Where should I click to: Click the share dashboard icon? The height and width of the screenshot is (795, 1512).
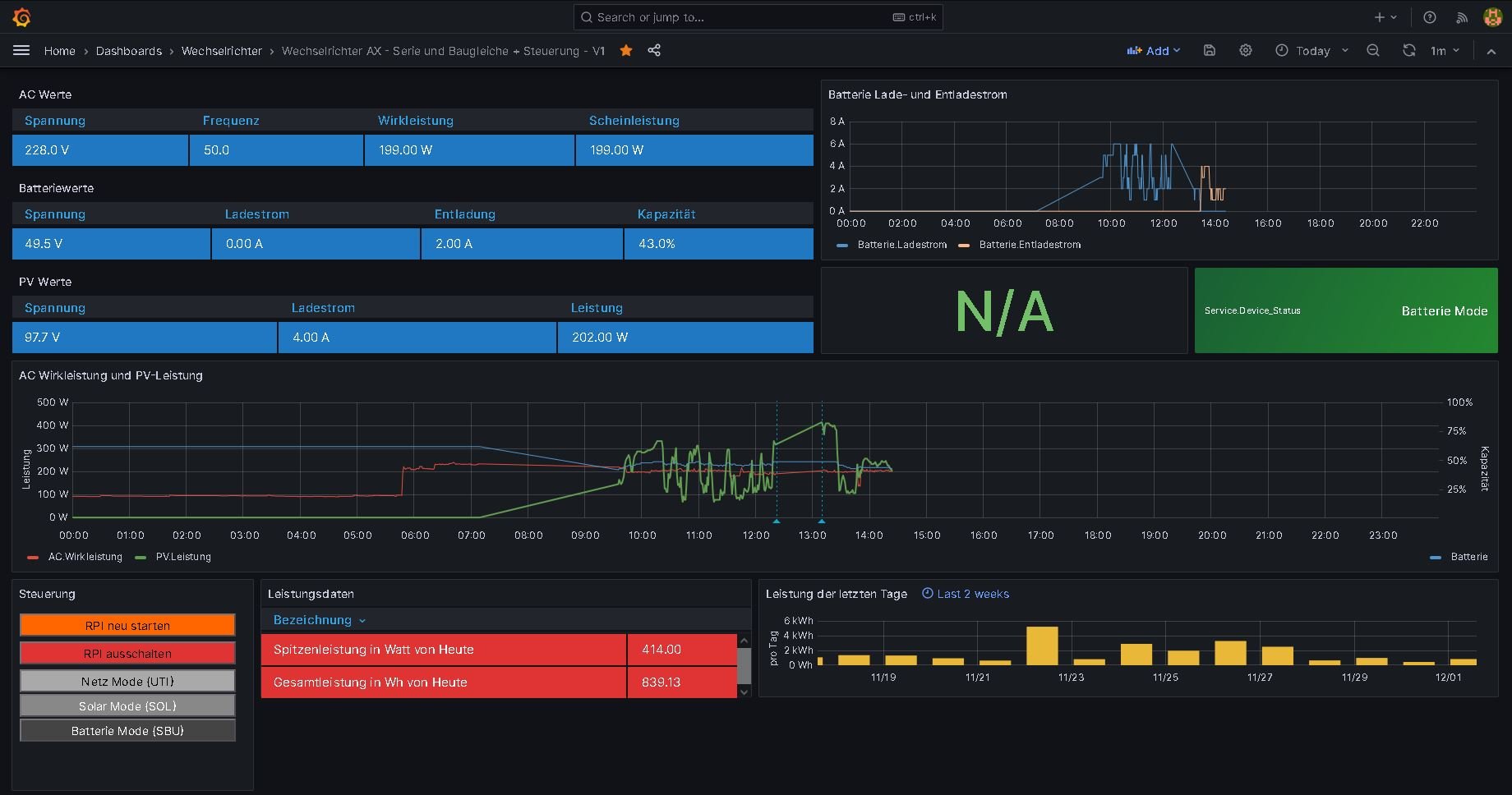point(654,51)
